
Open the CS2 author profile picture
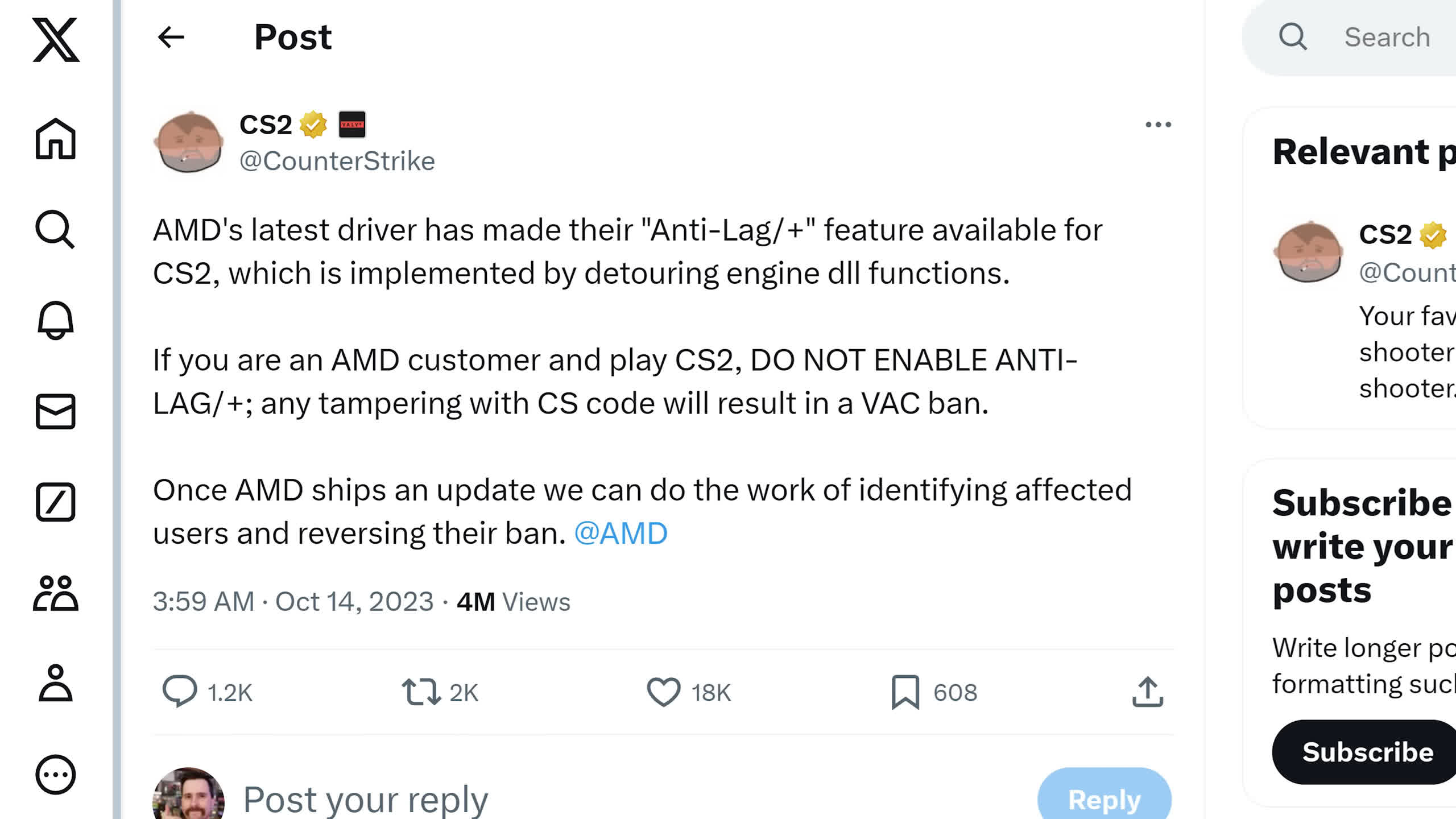click(188, 142)
